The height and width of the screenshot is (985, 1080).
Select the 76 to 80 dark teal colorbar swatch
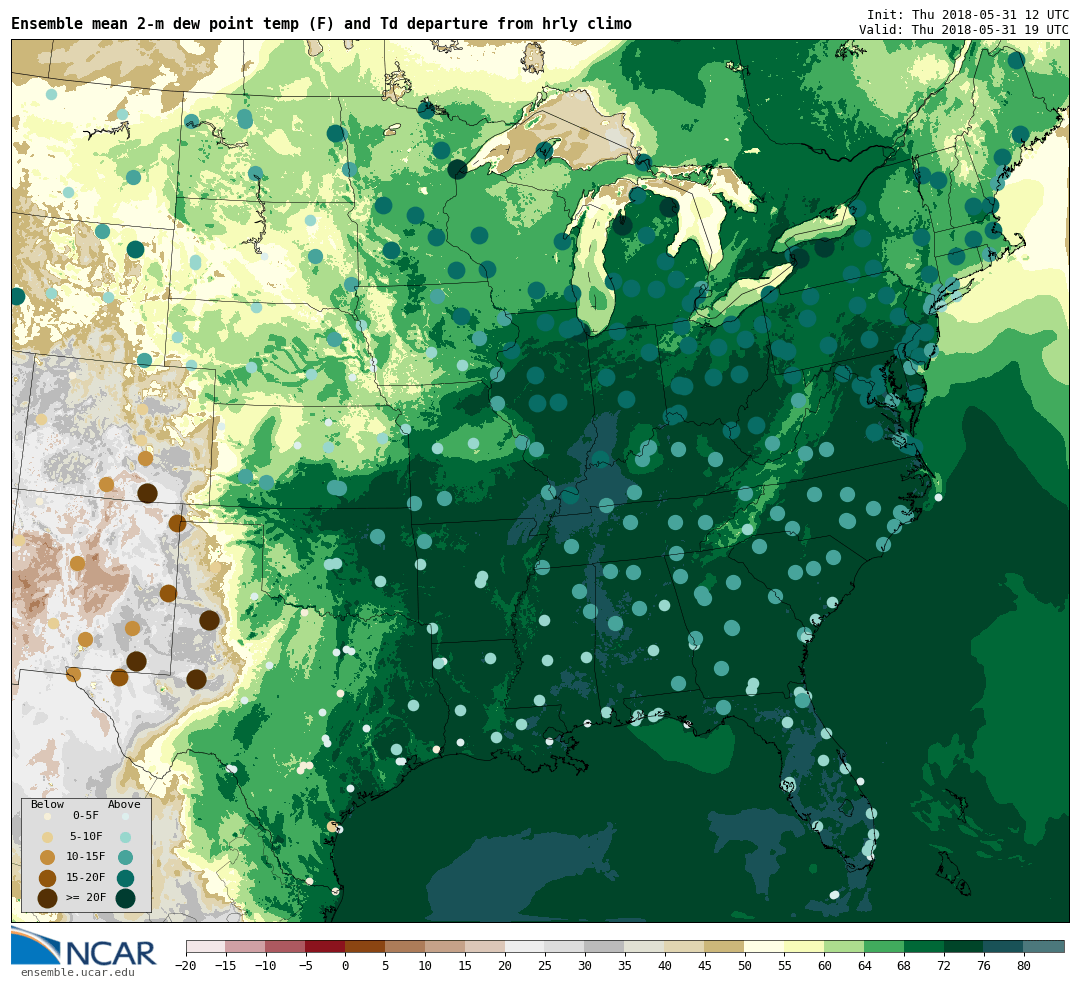(1003, 946)
